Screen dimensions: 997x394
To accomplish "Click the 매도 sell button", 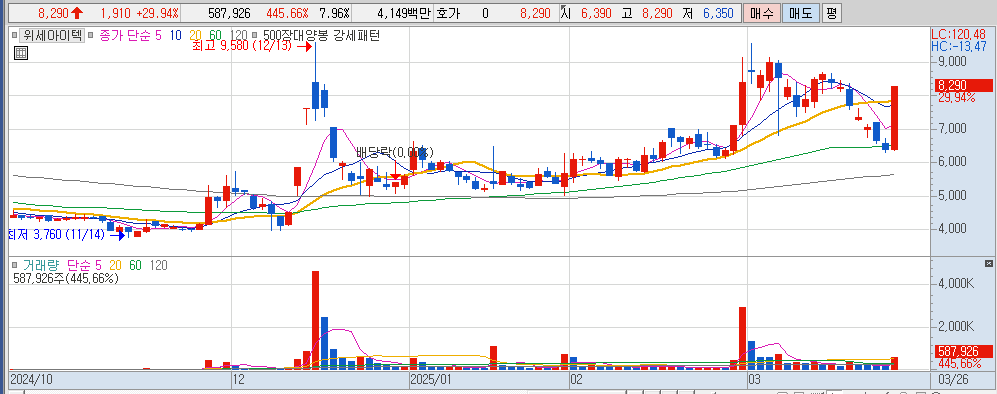I will [x=801, y=13].
